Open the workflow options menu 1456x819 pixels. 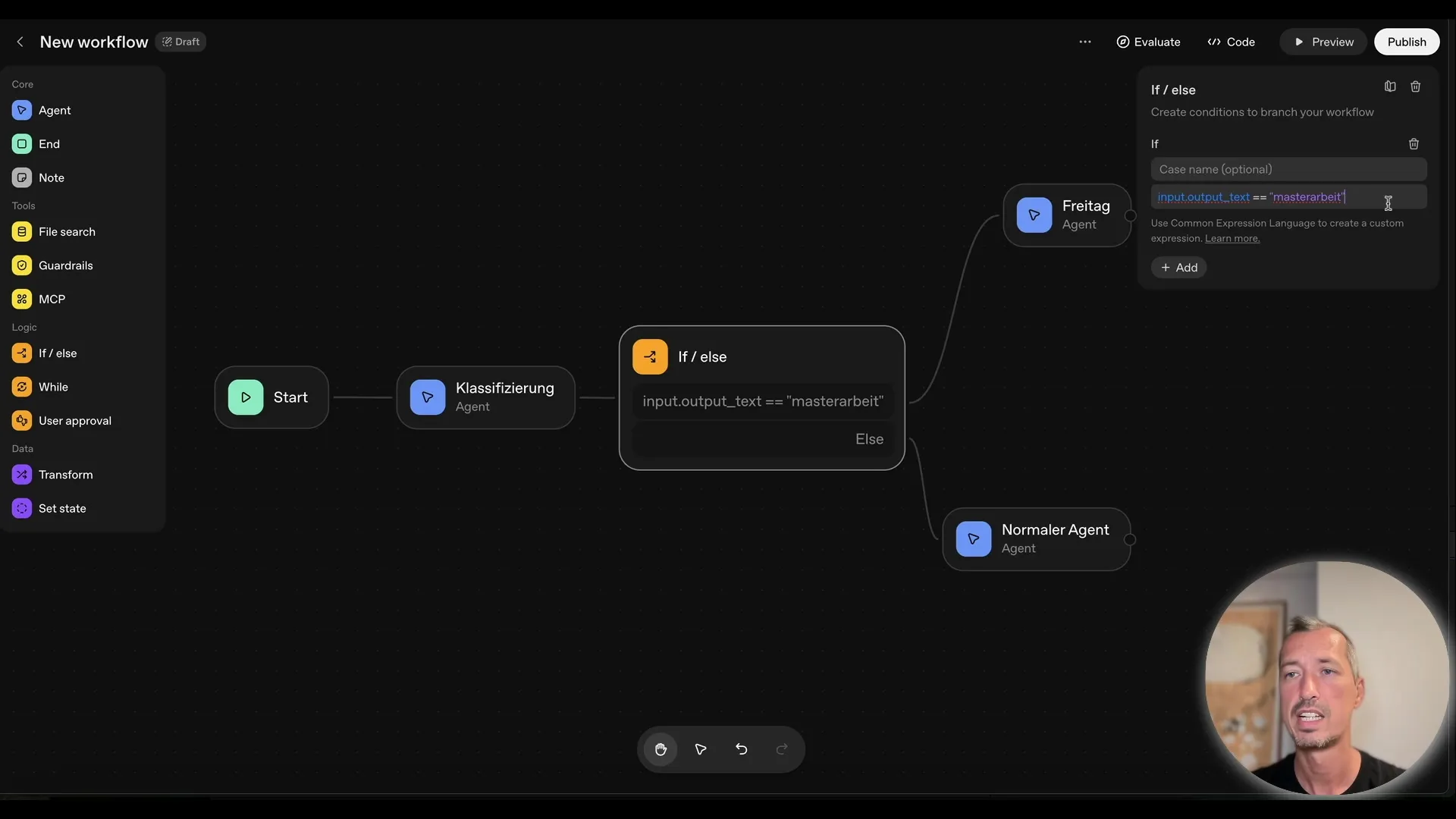click(x=1085, y=42)
